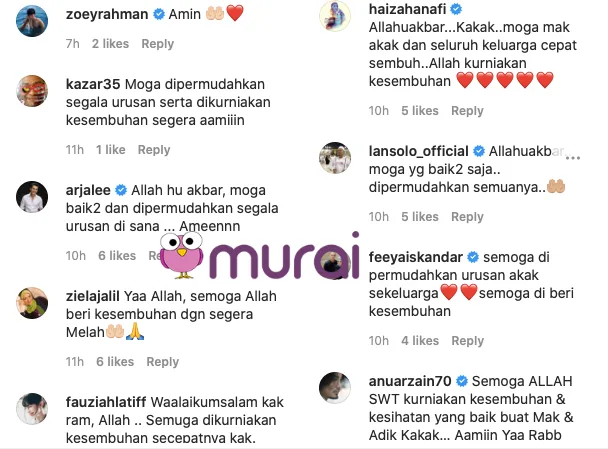Open the three-dot options on lansolo_official's comment
Image resolution: width=608 pixels, height=449 pixels.
573,158
